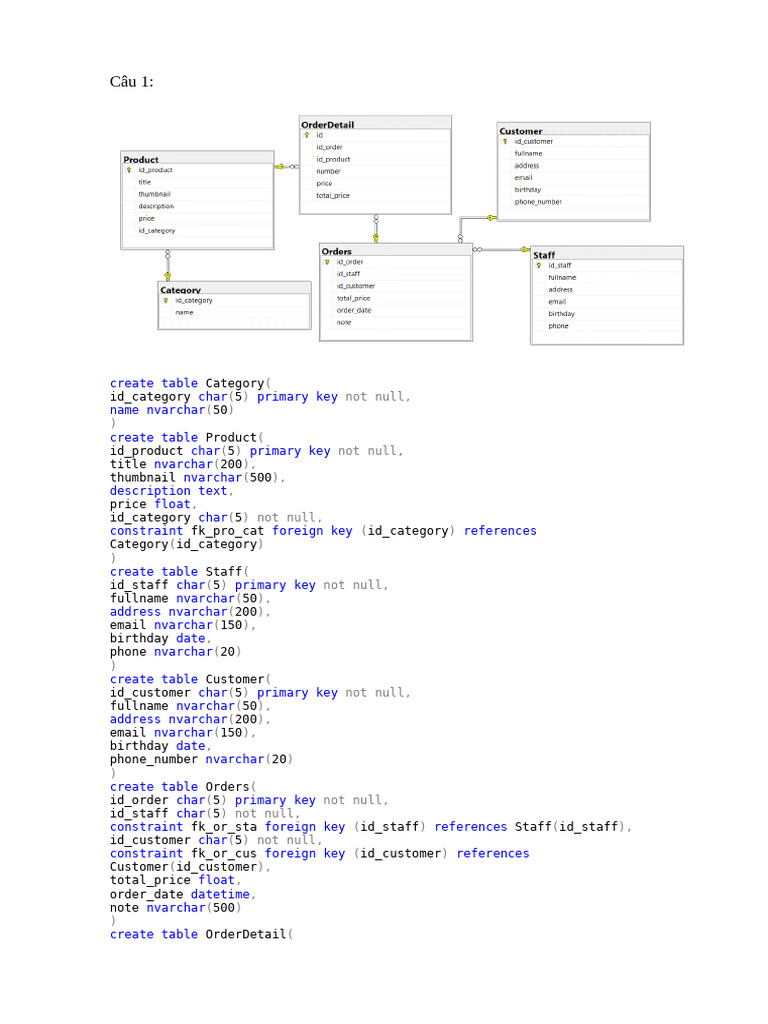Select the 'phone_number' field in Customer diagram
This screenshot has width=768, height=1024.
pos(538,202)
